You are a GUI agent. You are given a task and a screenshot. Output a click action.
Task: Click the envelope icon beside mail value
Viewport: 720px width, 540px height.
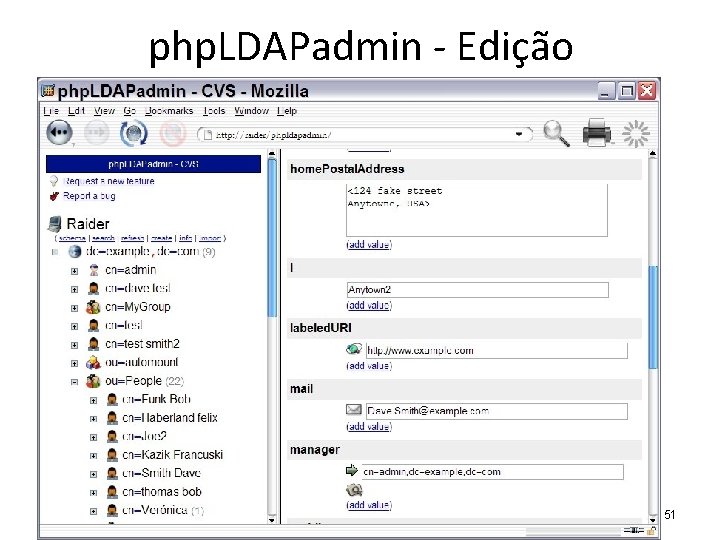pyautogui.click(x=354, y=409)
